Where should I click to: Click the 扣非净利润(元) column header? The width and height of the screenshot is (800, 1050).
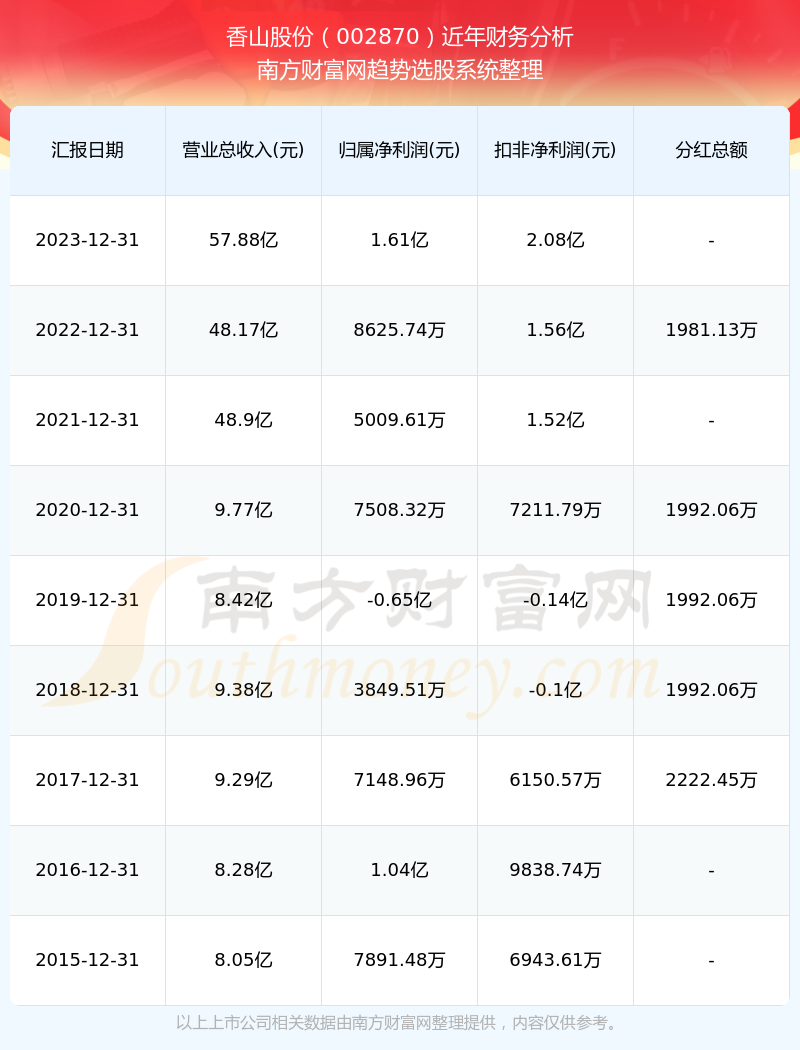[x=556, y=150]
